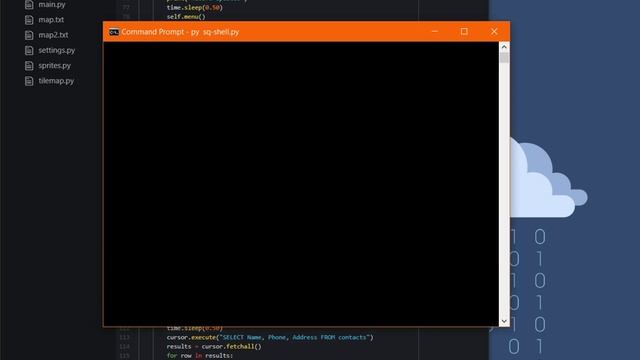Maximize the Command Prompt window
Image resolution: width=640 pixels, height=360 pixels.
pos(464,31)
